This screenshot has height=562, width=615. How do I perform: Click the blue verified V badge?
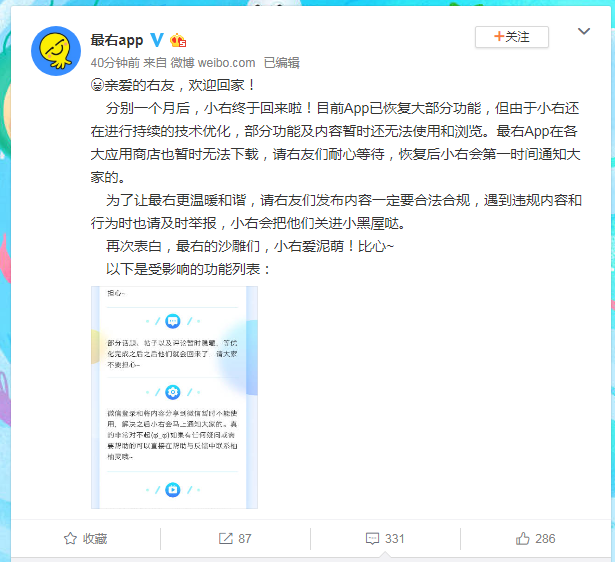point(157,40)
